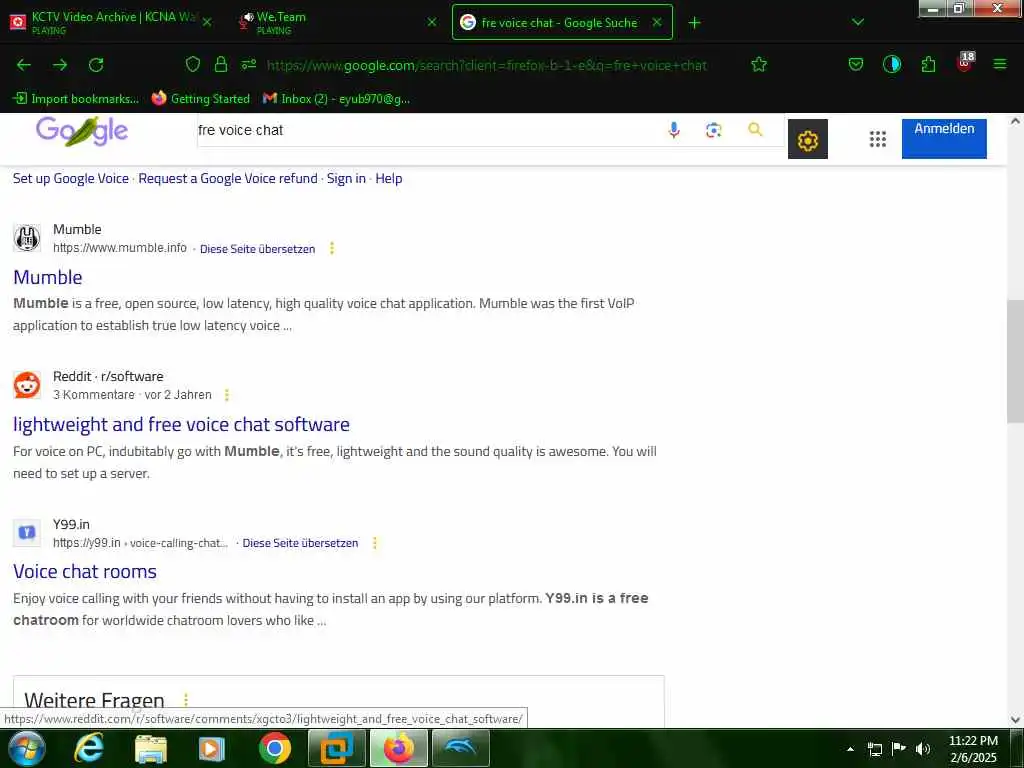Image resolution: width=1024 pixels, height=768 pixels.
Task: Open the Dark Reader extension icon
Action: pos(891,65)
